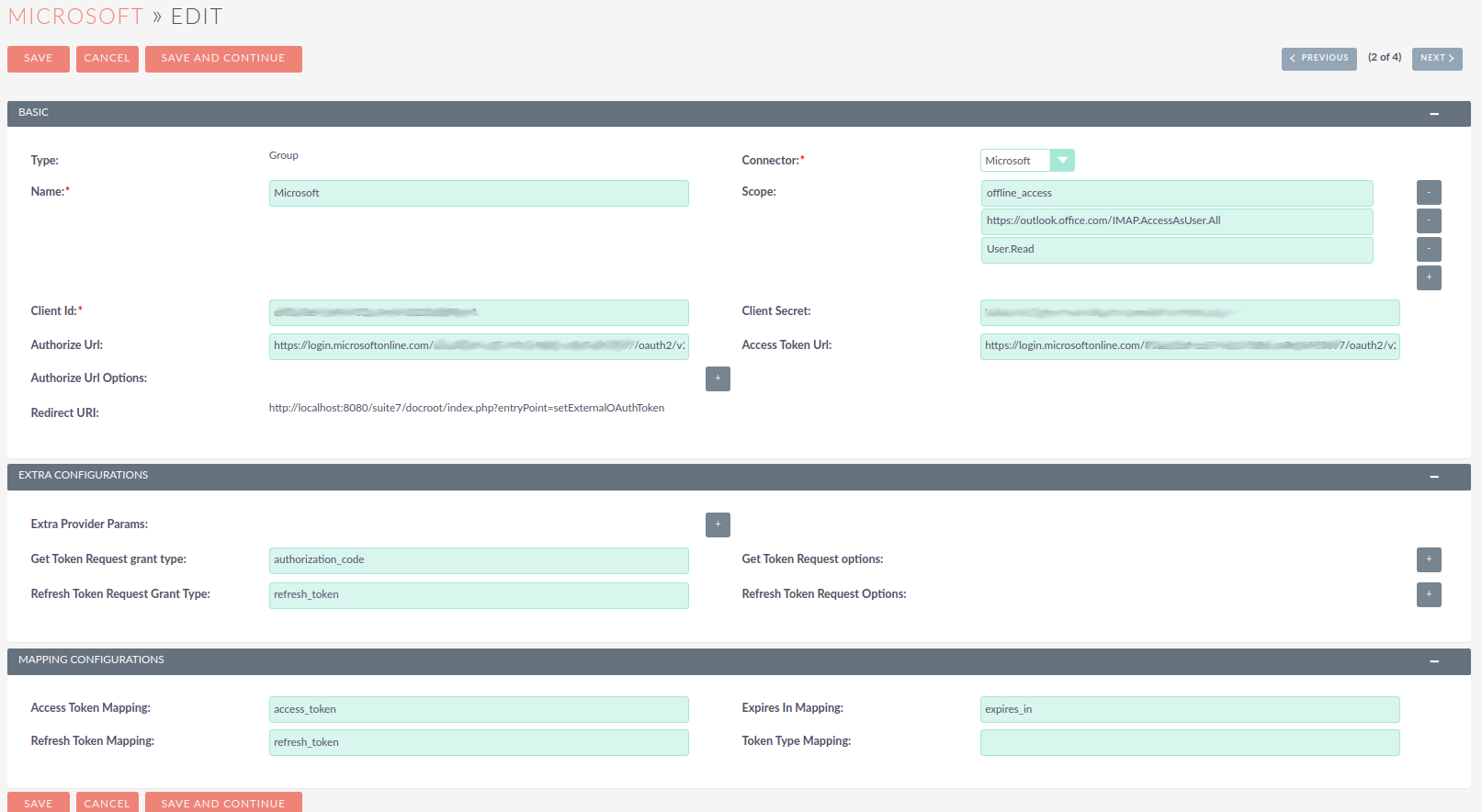Image resolution: width=1482 pixels, height=812 pixels.
Task: Edit the Refresh Token Mapping field
Action: click(479, 742)
